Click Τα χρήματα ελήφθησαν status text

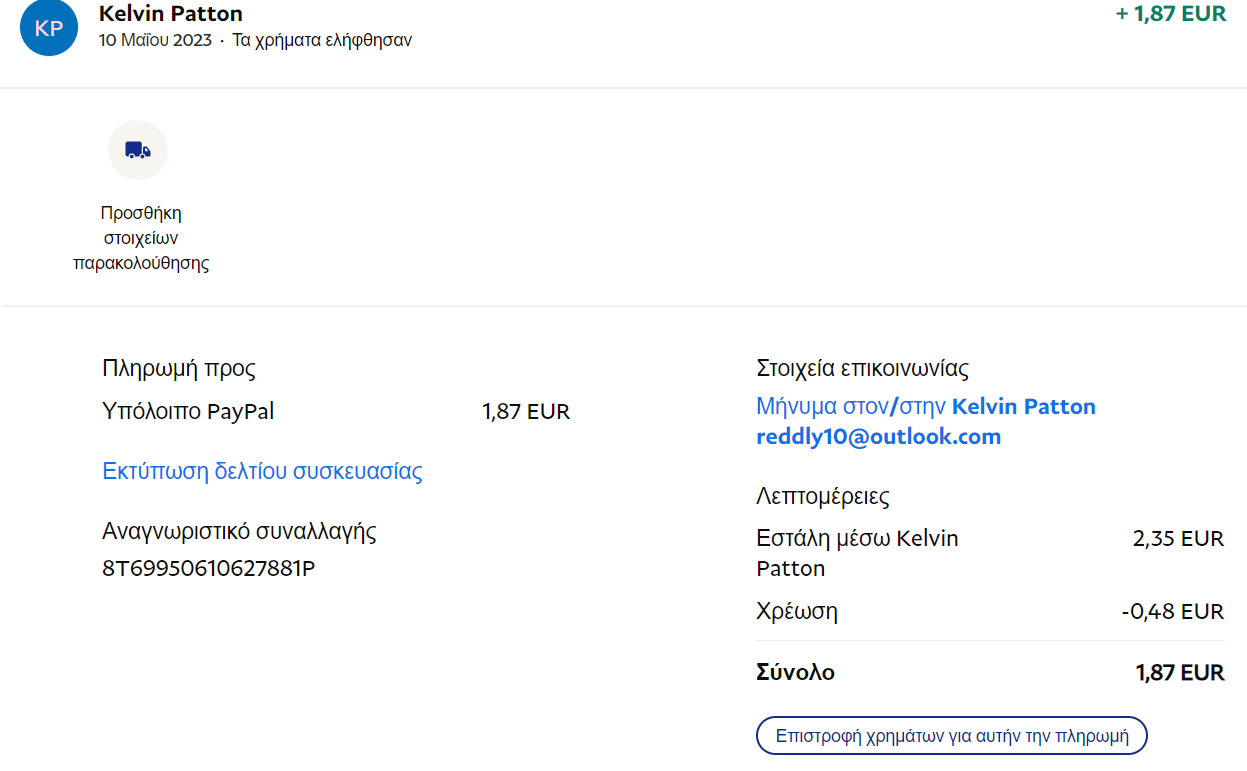tap(322, 41)
